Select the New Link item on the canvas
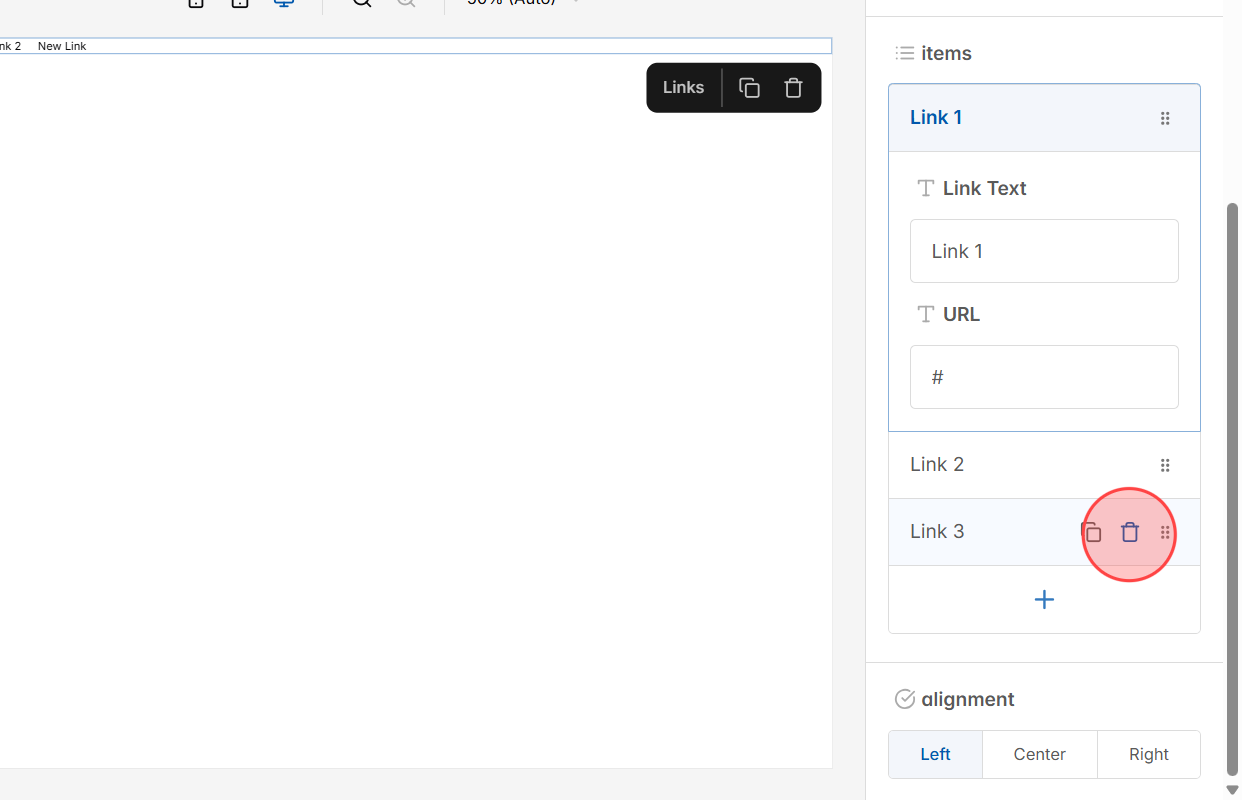 click(x=61, y=45)
